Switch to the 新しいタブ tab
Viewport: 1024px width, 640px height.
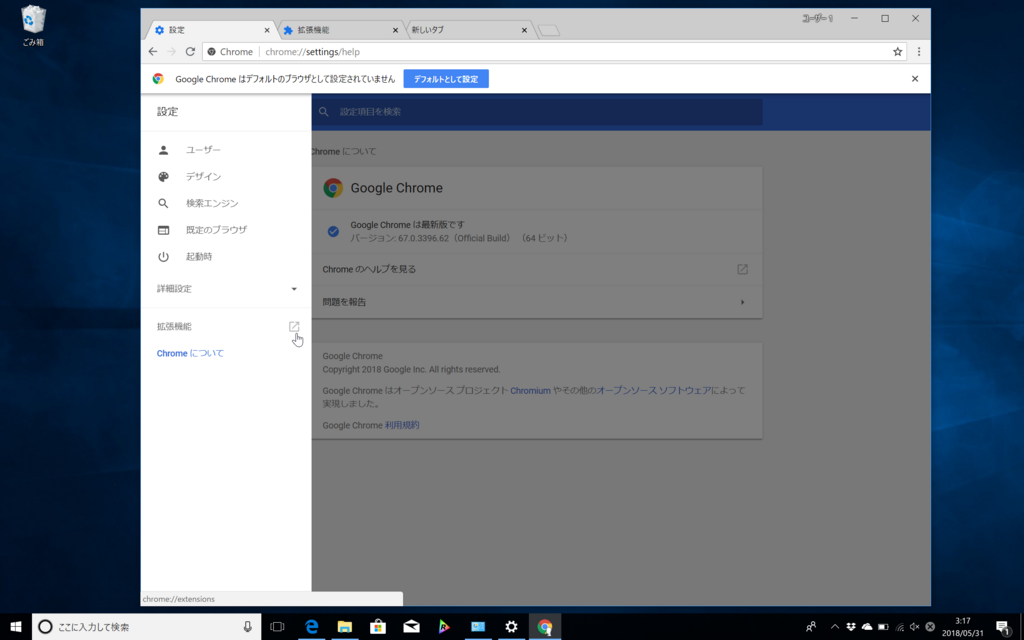467,30
